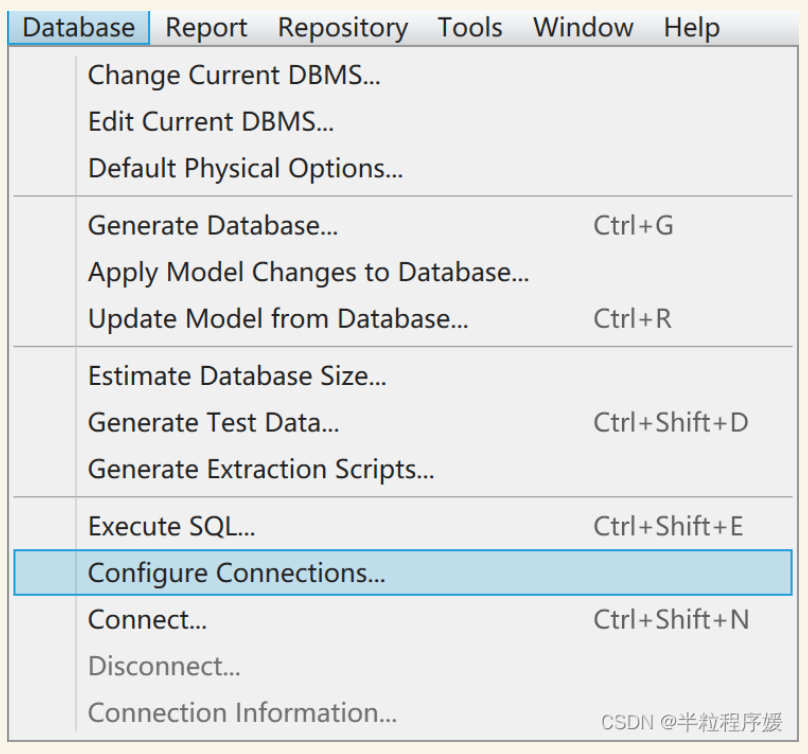Screen dimensions: 808x754
Task: Open the Window menu
Action: (583, 27)
